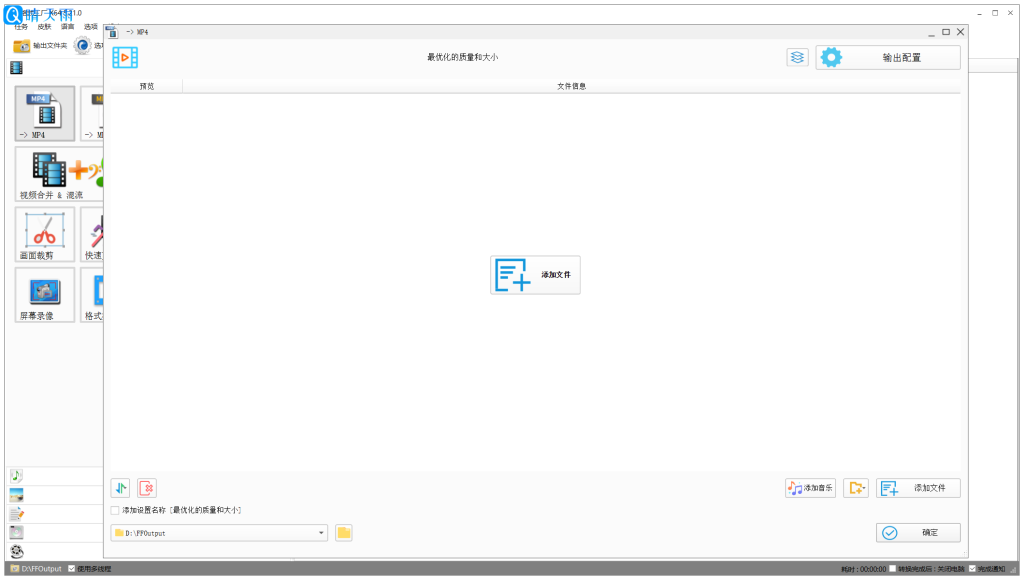Click the 输出配置 output settings button
This screenshot has width=1024, height=580.
888,58
